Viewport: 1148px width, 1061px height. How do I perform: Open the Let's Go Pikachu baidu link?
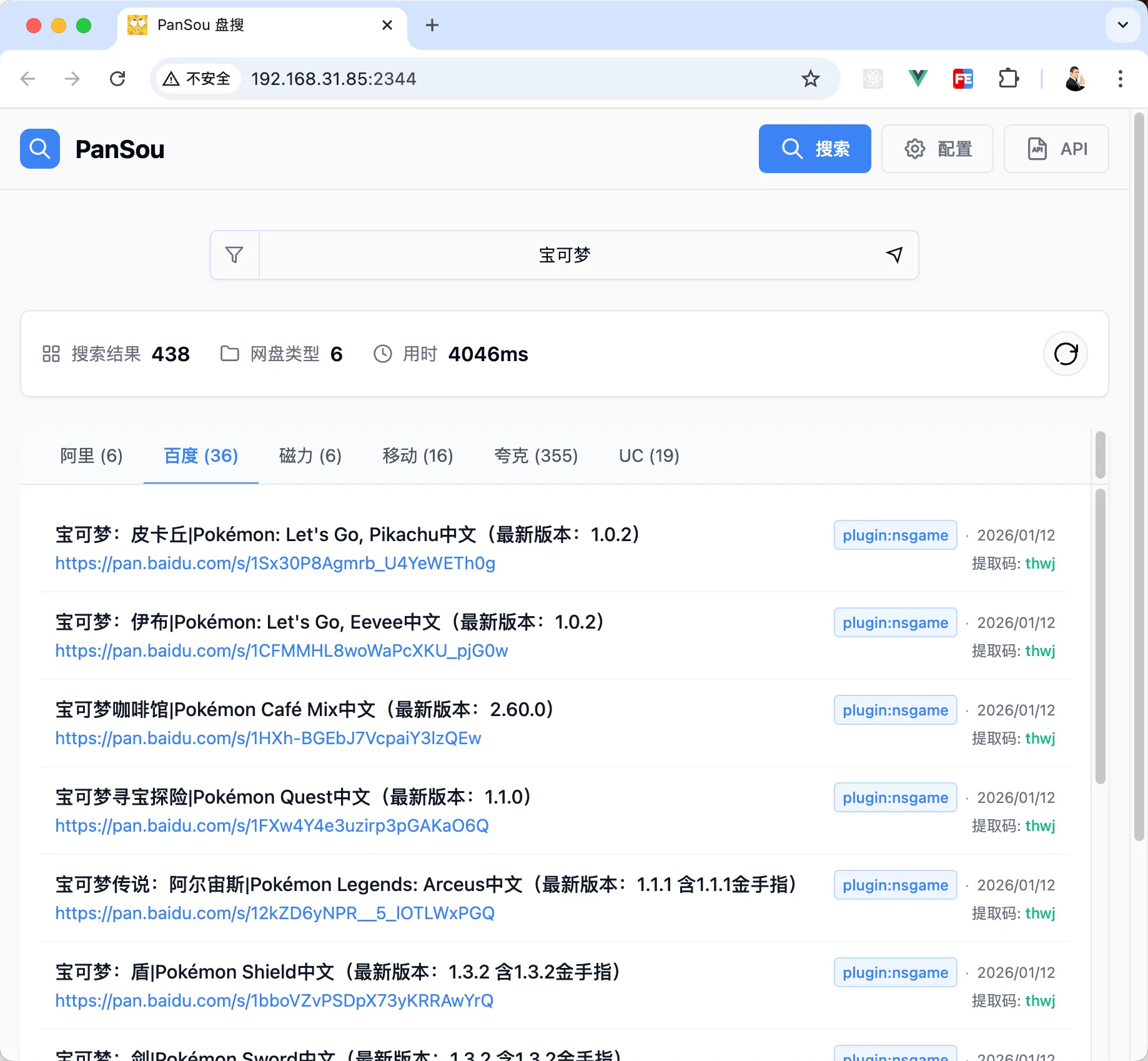pyautogui.click(x=275, y=564)
